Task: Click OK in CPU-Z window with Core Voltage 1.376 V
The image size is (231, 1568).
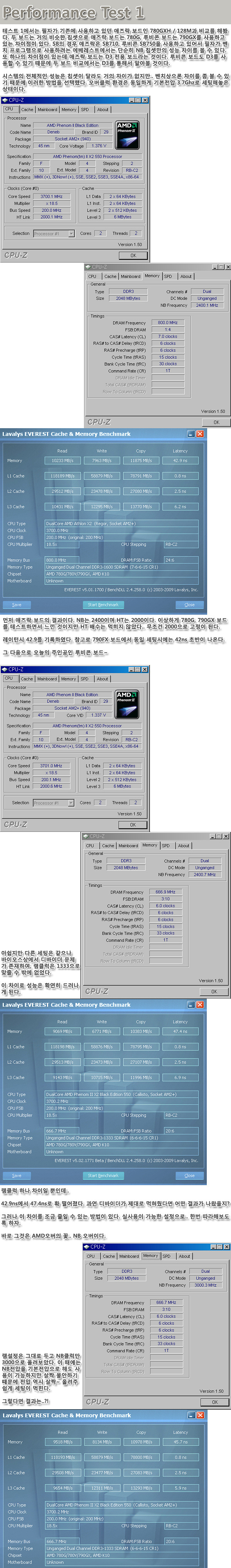Action: (133, 256)
